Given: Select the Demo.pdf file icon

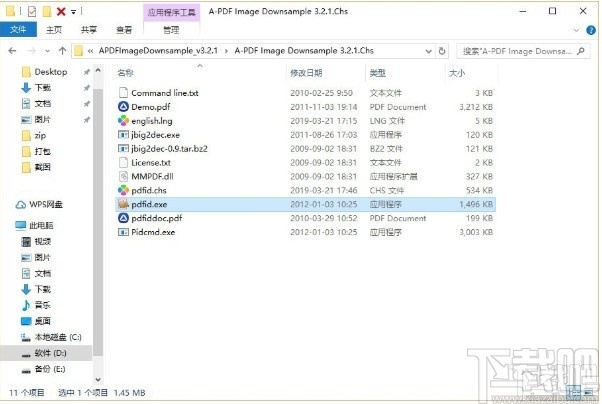Looking at the screenshot, I should [123, 107].
